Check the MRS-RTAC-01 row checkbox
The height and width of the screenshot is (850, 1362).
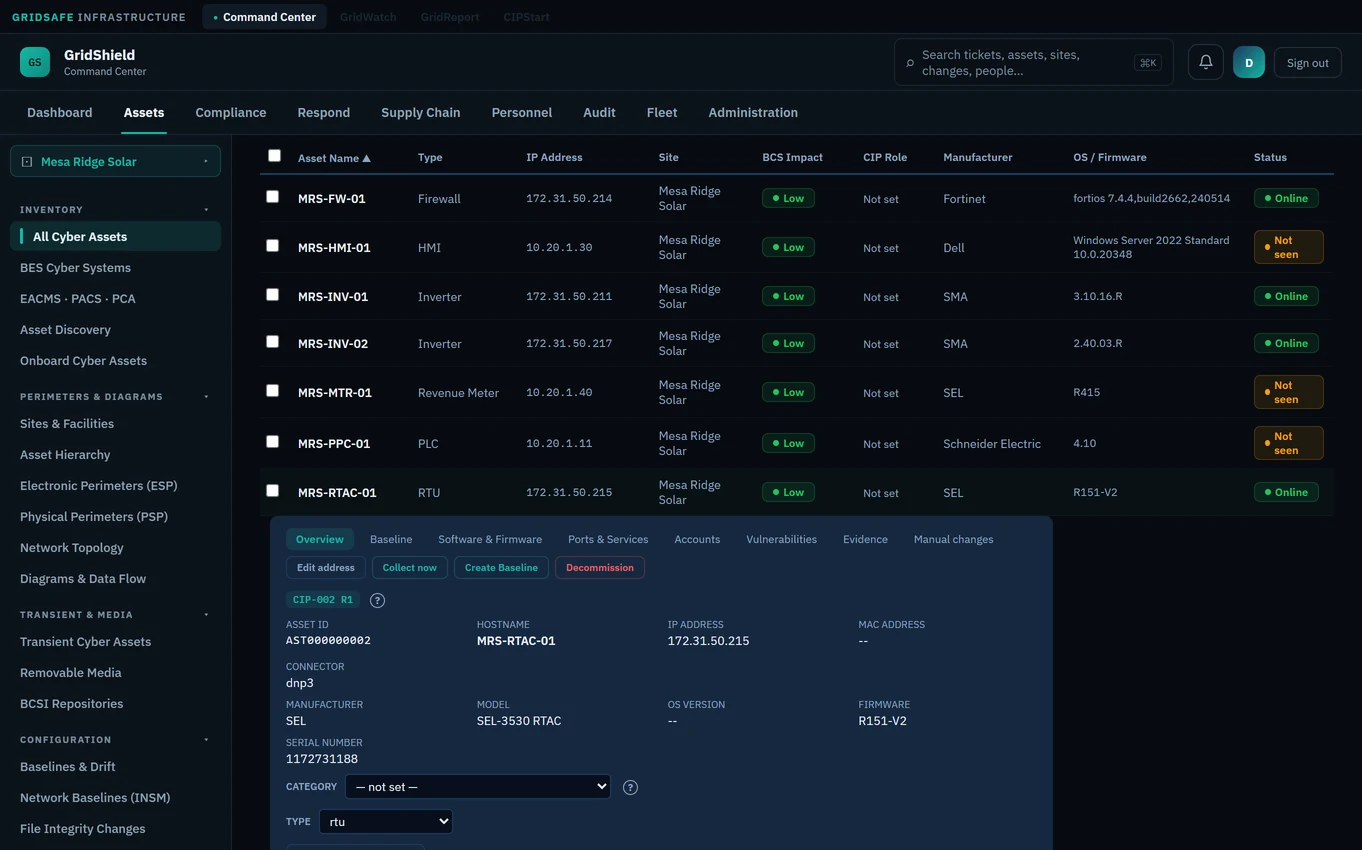[x=272, y=491]
